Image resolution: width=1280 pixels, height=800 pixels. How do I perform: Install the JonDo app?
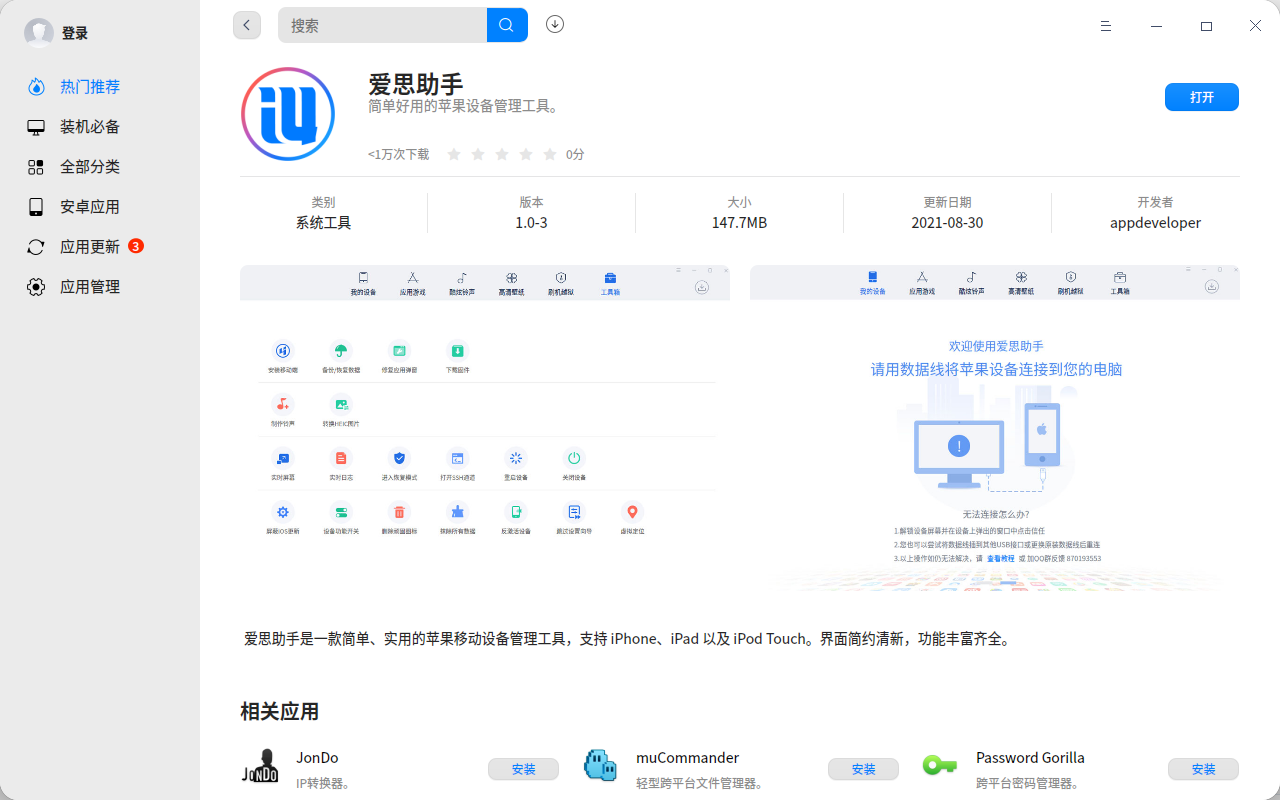523,769
